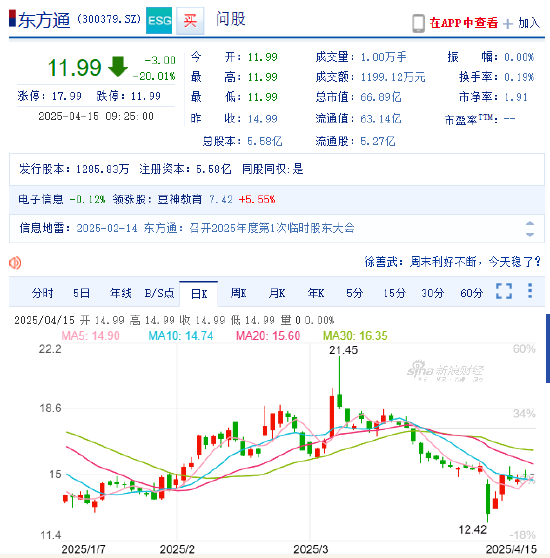Switch to the B/S点 tab

(x=159, y=293)
